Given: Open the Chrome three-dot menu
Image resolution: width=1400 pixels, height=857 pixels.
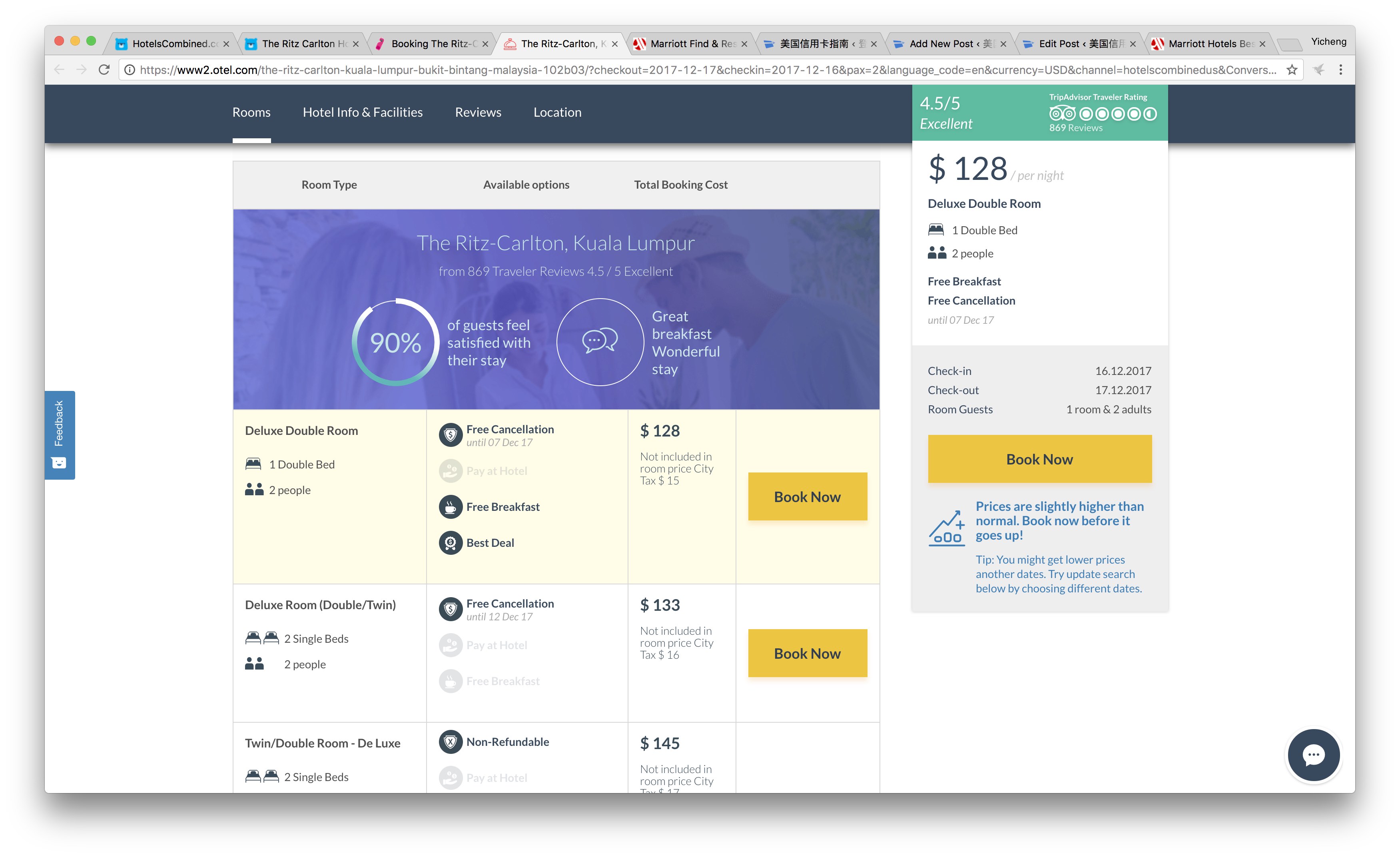Looking at the screenshot, I should point(1341,70).
